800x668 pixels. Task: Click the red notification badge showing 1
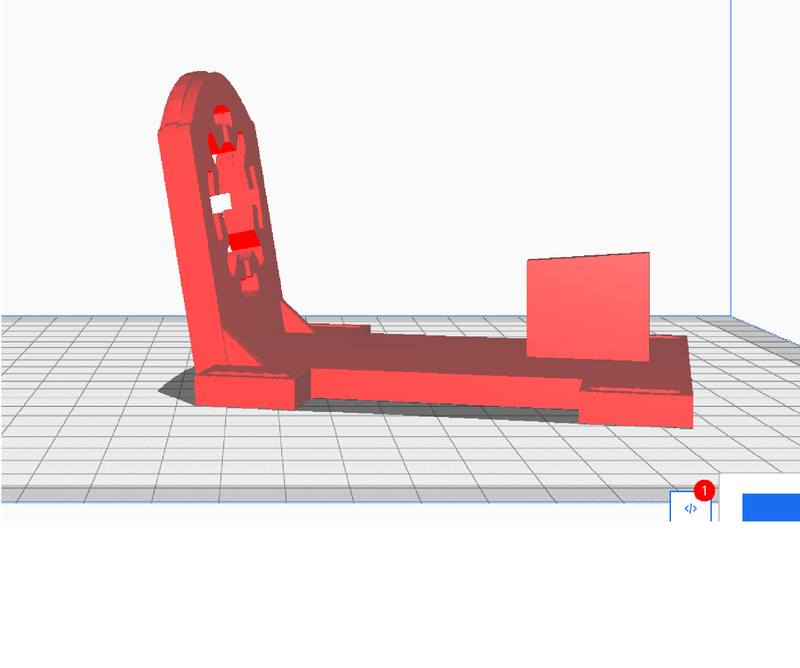tap(704, 491)
